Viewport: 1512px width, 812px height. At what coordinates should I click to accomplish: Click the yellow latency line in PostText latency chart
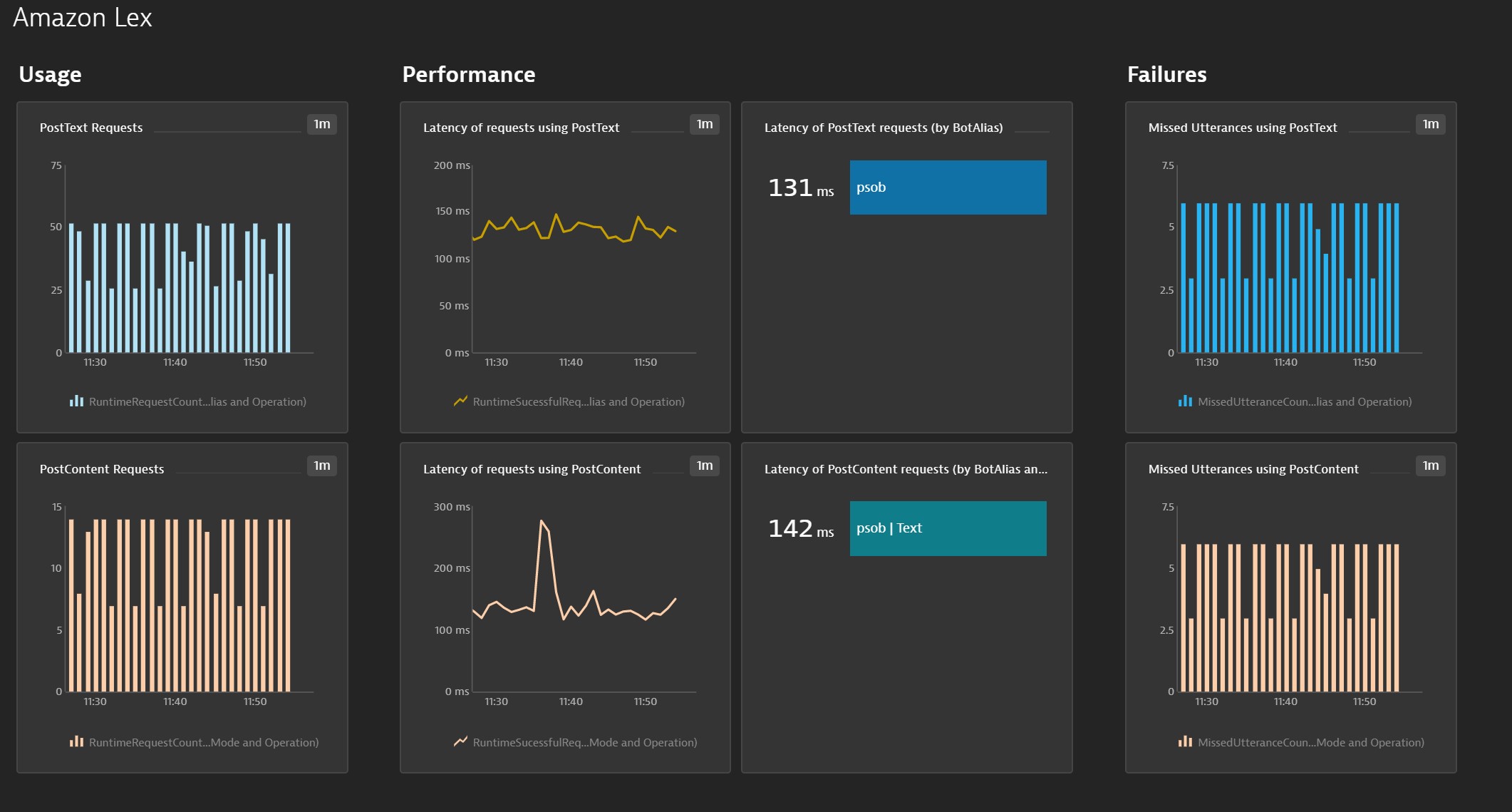(x=574, y=228)
